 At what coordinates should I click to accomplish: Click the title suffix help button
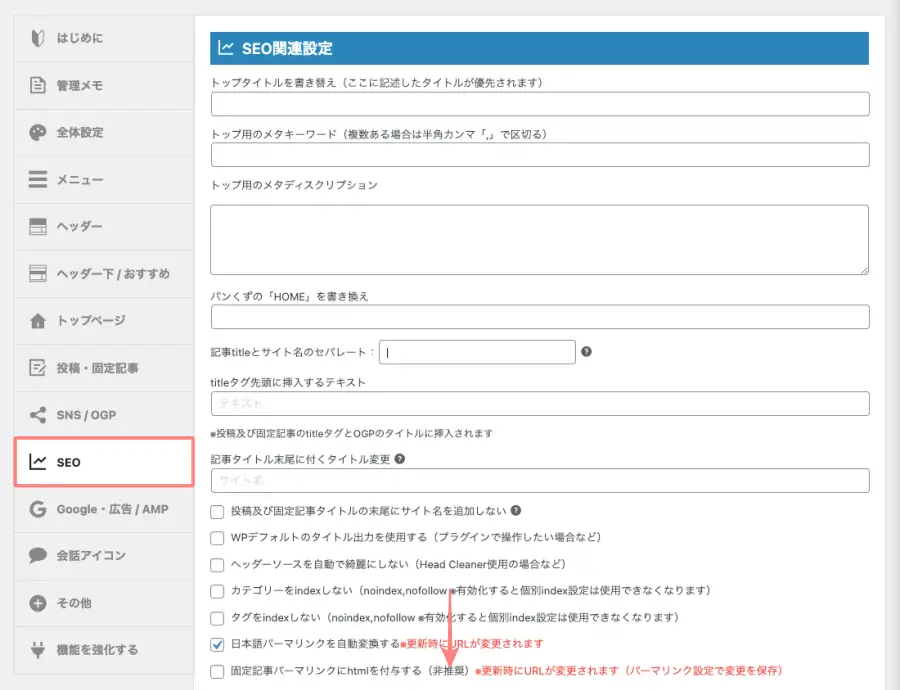coord(400,458)
